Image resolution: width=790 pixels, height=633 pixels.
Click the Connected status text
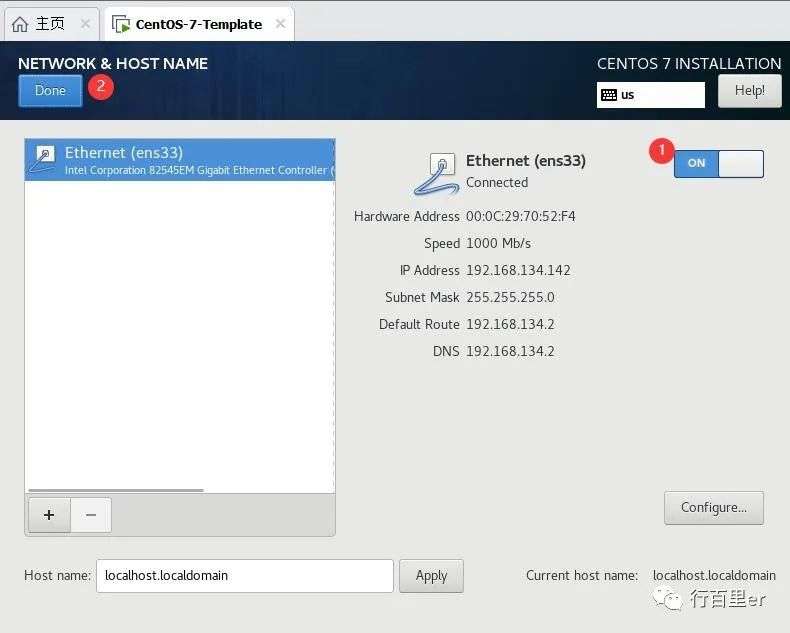coord(497,182)
